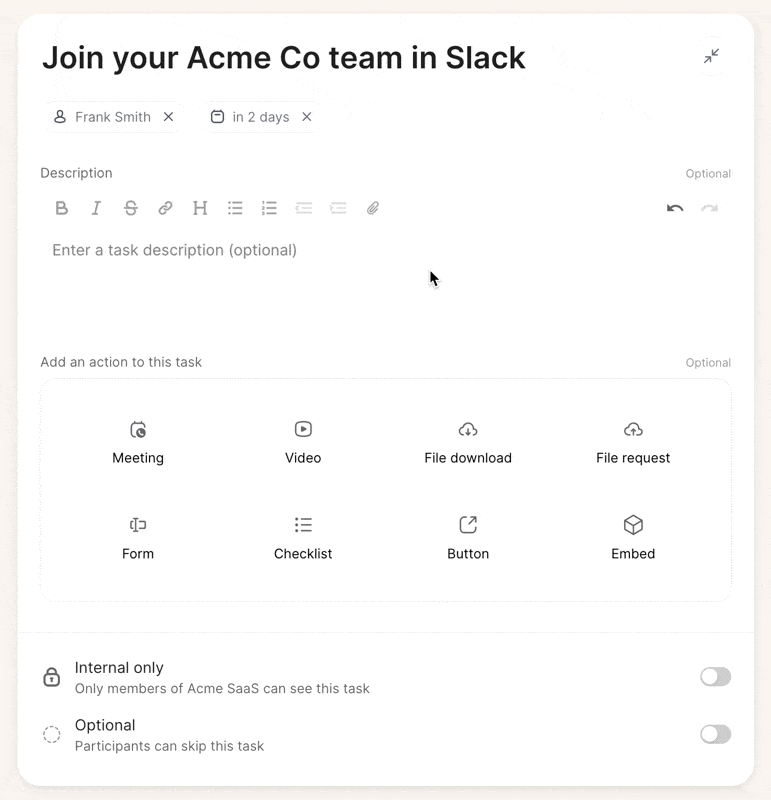
Task: Remove Frank Smith as assignee
Action: [x=168, y=117]
